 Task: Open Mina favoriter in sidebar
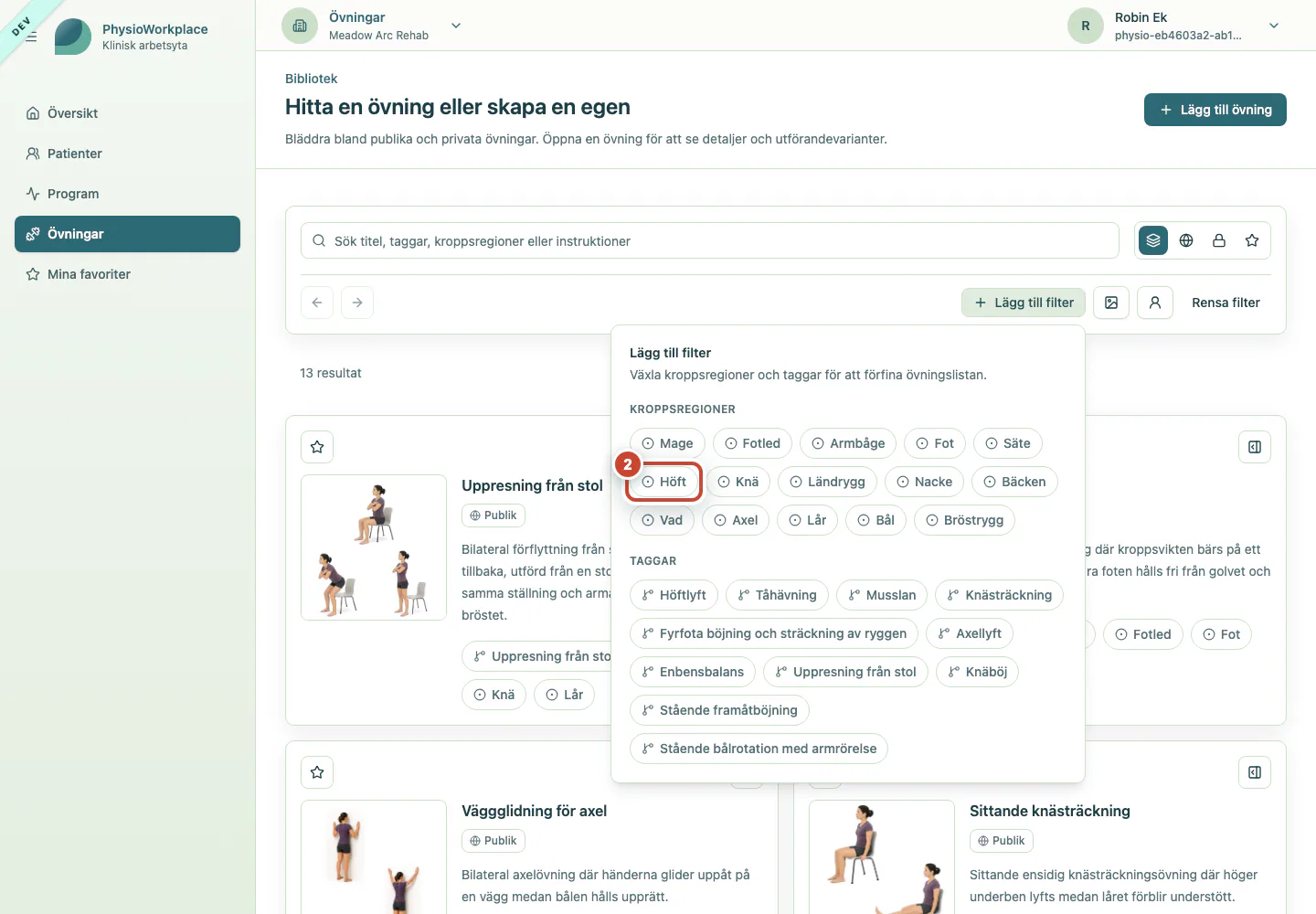point(127,274)
